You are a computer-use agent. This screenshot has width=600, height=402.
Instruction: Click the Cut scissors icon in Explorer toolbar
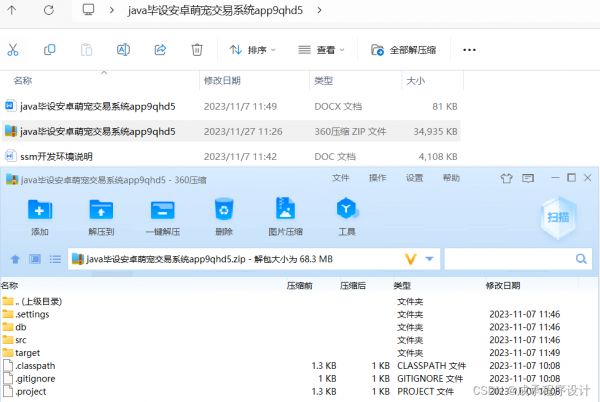click(13, 50)
